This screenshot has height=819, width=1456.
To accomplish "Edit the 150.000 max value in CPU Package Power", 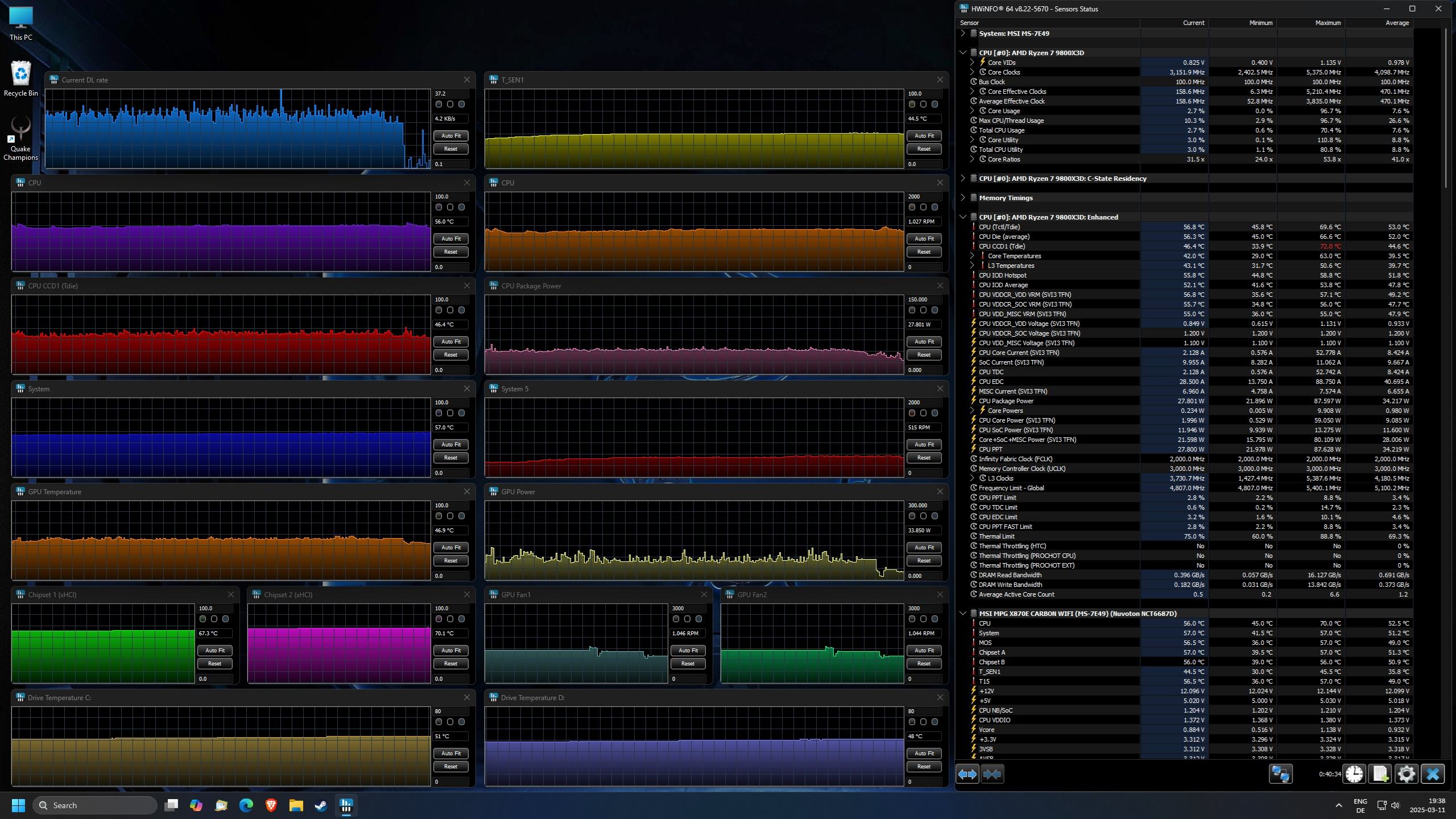I will pyautogui.click(x=924, y=299).
